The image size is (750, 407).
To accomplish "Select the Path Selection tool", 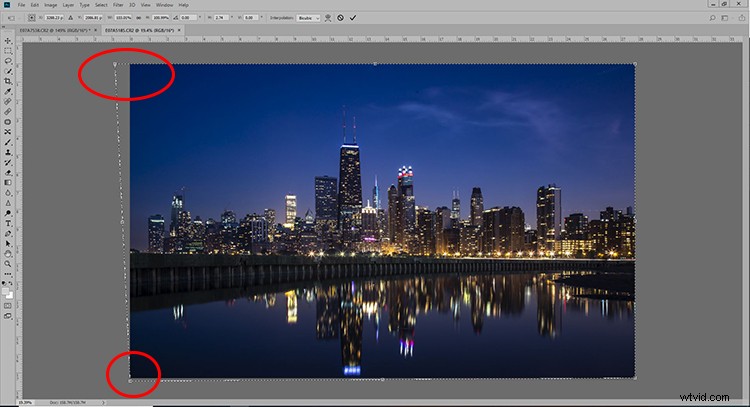I will tap(8, 243).
